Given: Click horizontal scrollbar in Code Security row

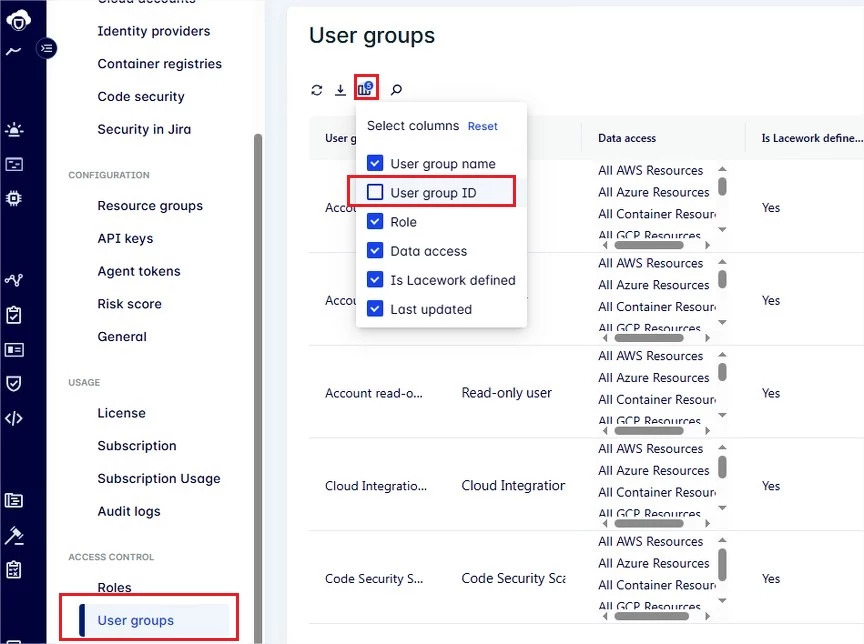Looking at the screenshot, I should [x=651, y=616].
